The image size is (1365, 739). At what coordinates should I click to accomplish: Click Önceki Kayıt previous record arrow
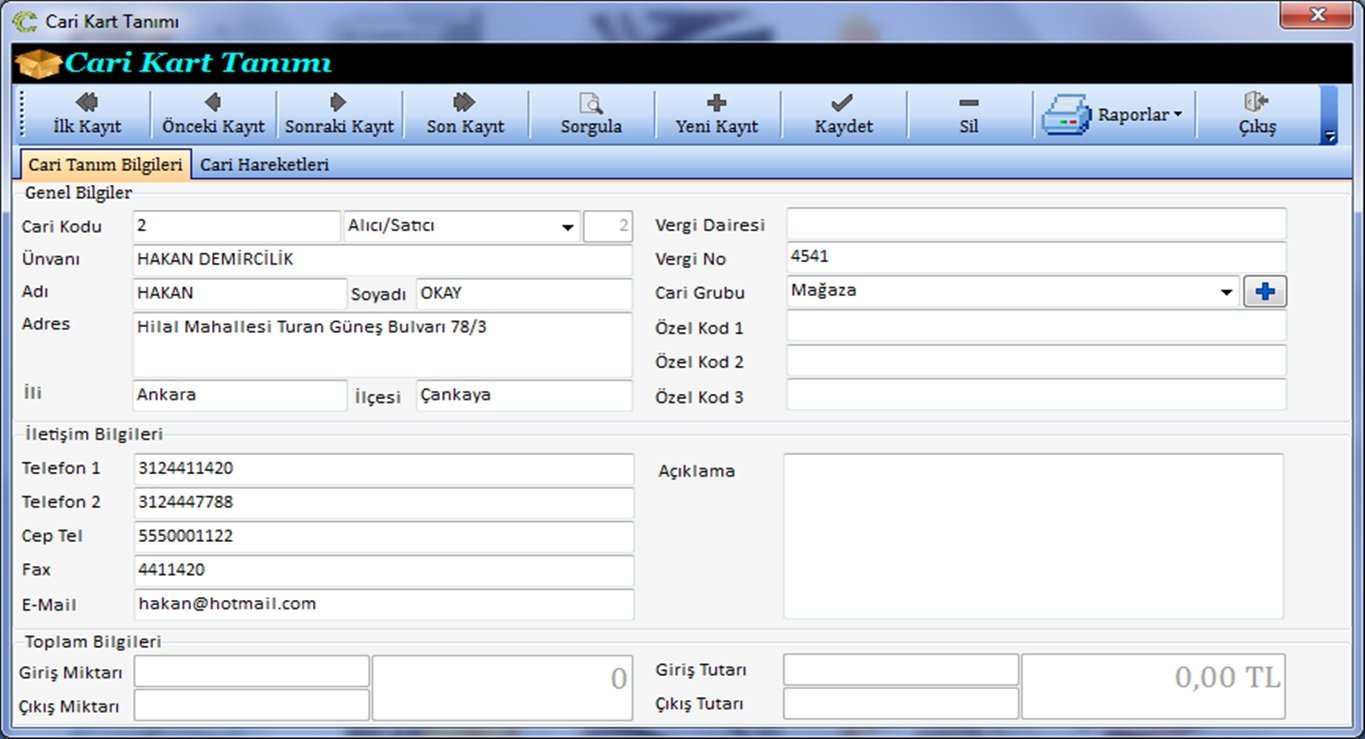click(213, 114)
